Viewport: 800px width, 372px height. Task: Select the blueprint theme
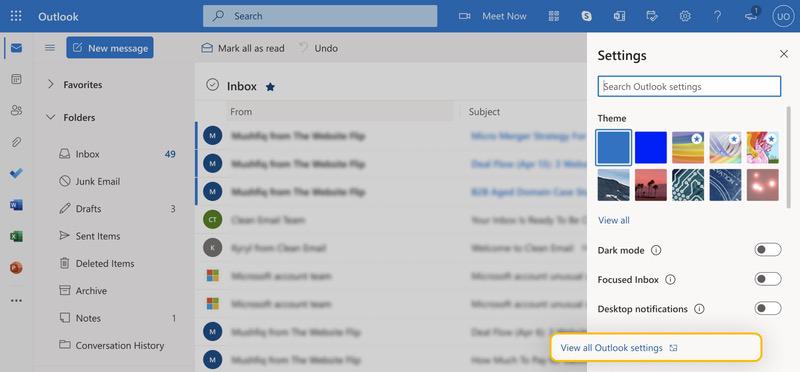tap(725, 185)
